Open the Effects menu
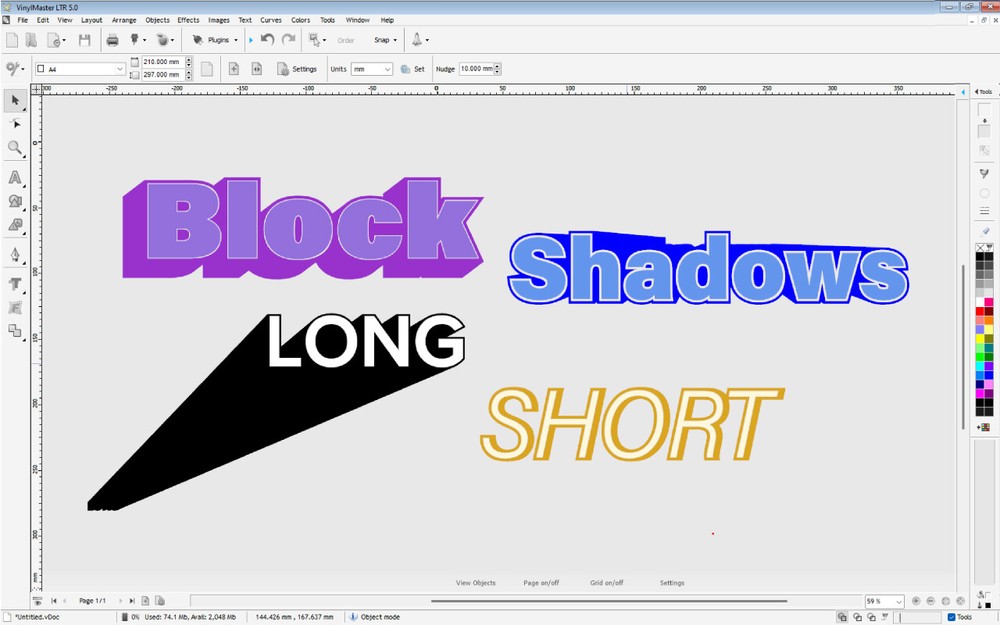This screenshot has width=1000, height=625. [x=188, y=19]
